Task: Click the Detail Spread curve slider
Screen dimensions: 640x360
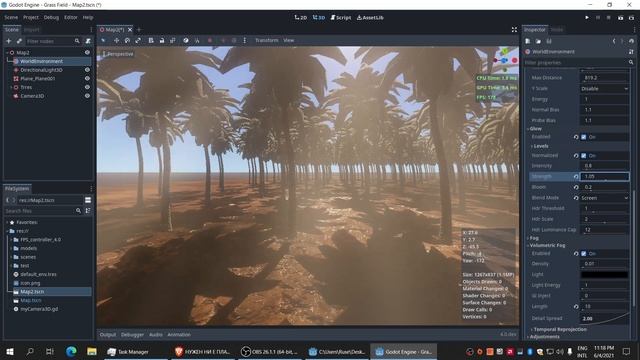Action: [604, 318]
